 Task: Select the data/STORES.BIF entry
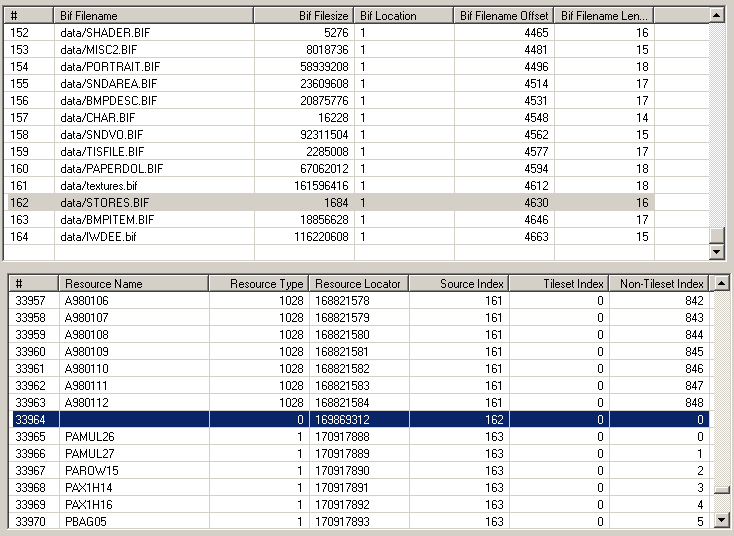pos(330,203)
